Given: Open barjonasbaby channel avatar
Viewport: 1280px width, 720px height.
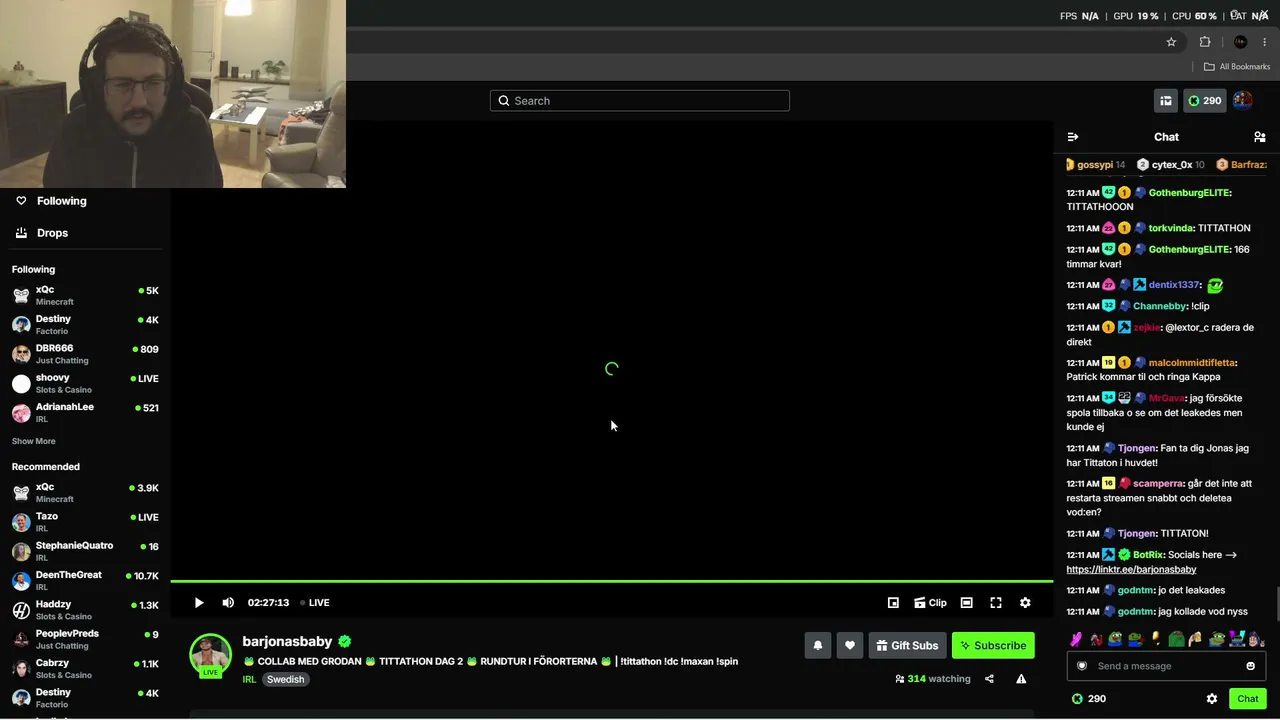Looking at the screenshot, I should [210, 654].
